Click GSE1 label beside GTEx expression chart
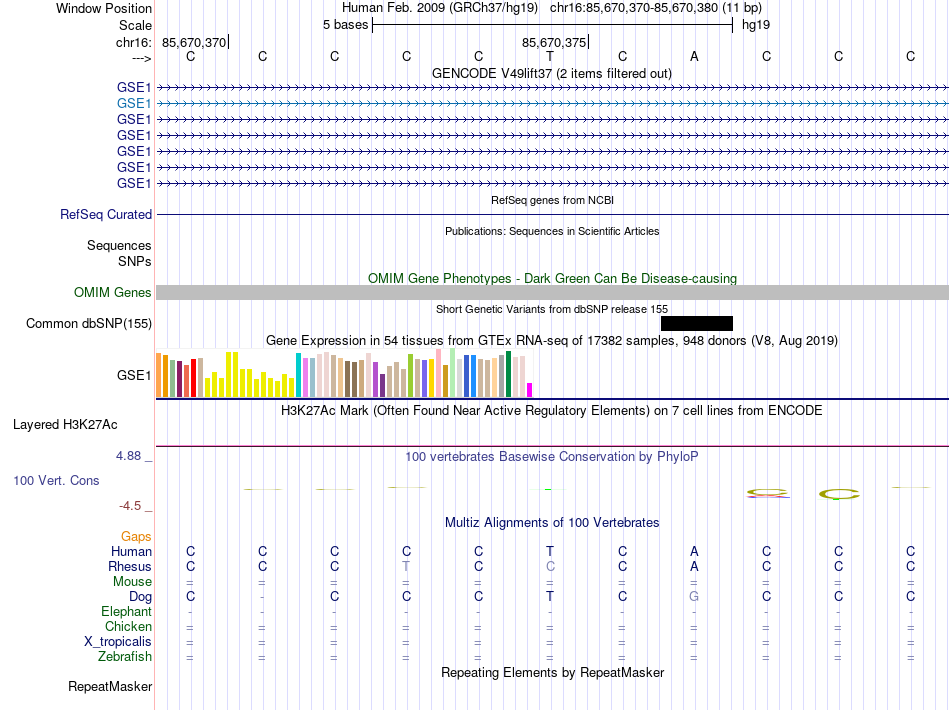950x710 pixels. coord(134,376)
